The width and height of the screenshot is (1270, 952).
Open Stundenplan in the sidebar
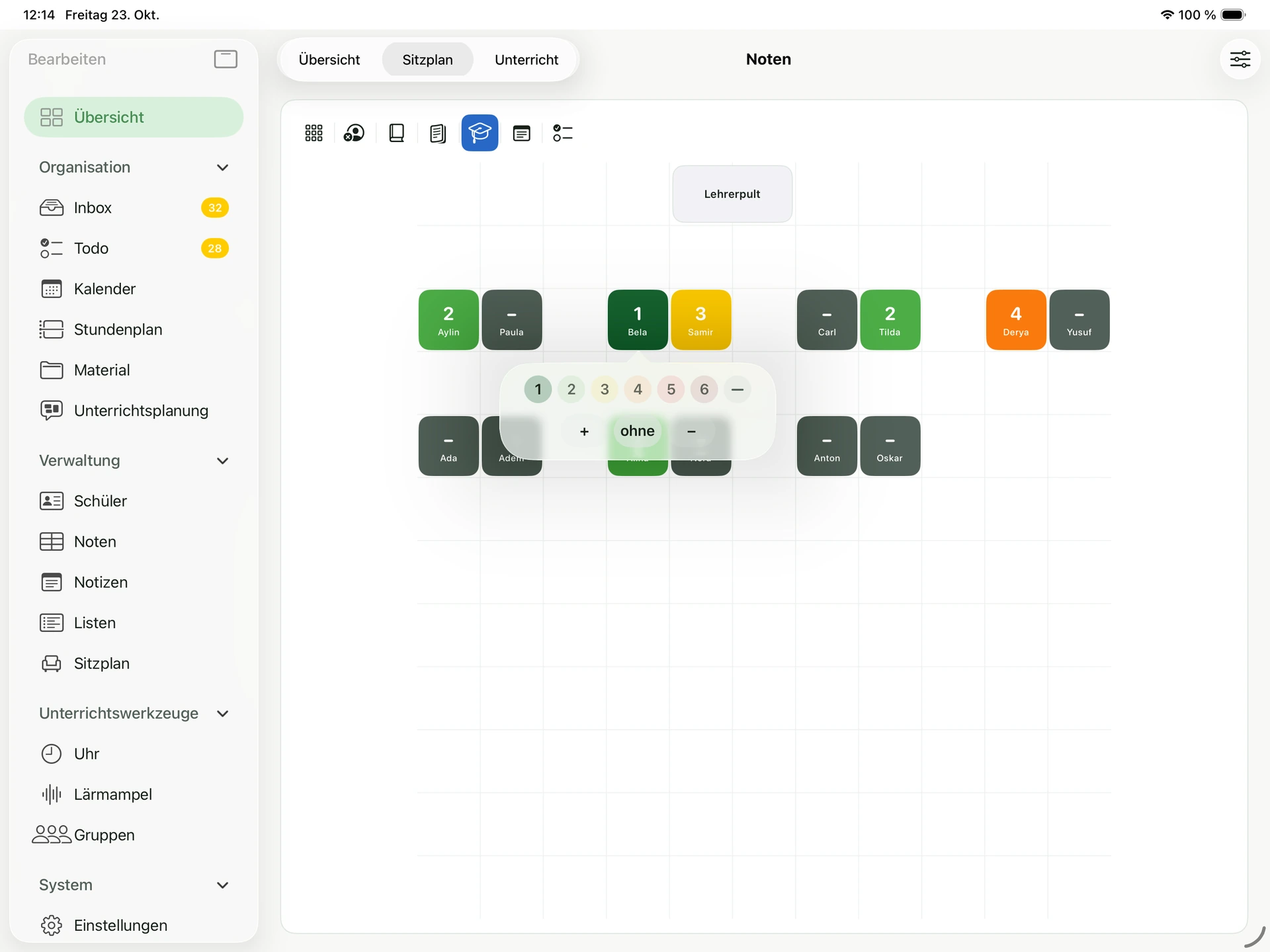point(134,329)
